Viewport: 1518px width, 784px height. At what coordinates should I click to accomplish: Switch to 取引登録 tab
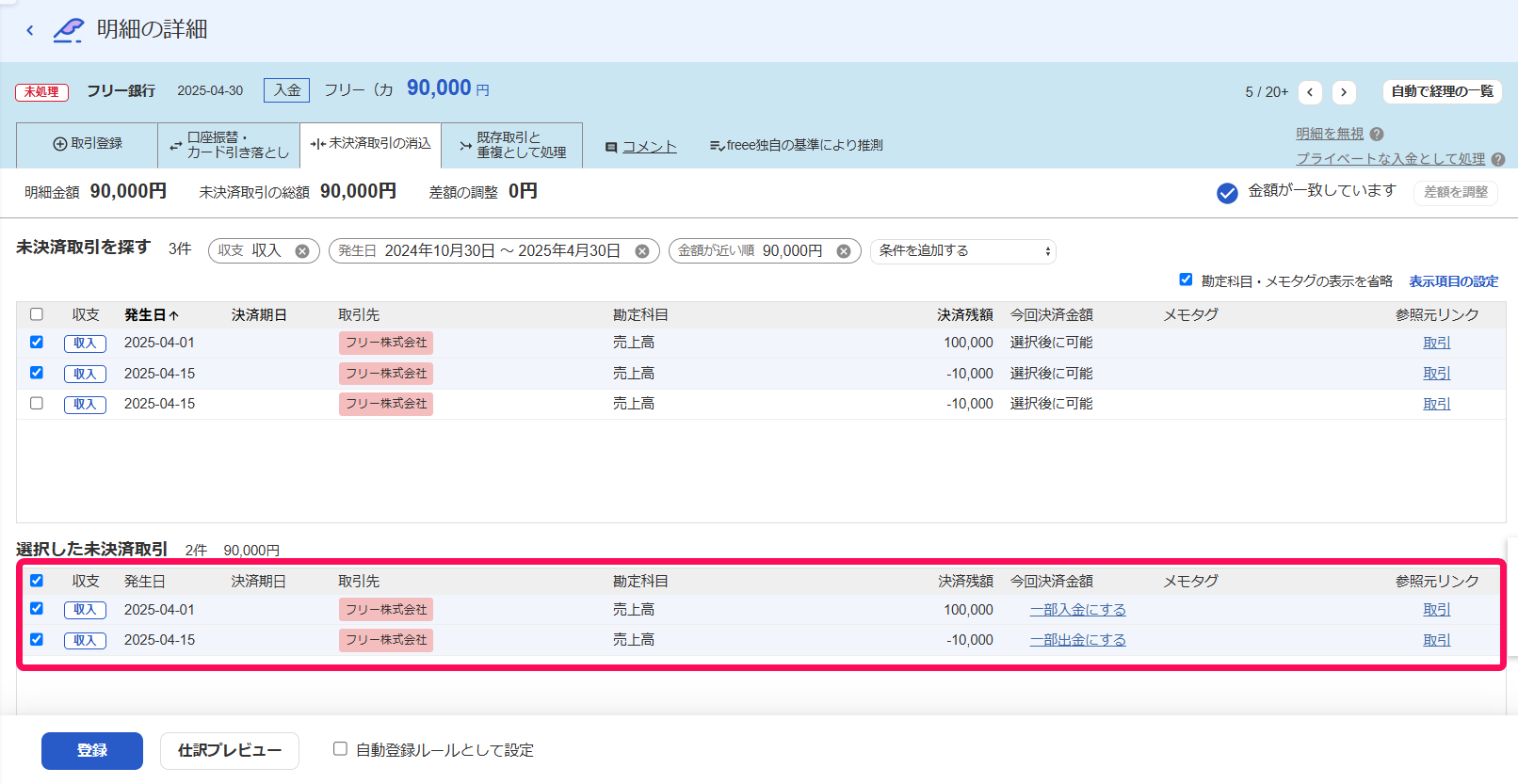[88, 144]
